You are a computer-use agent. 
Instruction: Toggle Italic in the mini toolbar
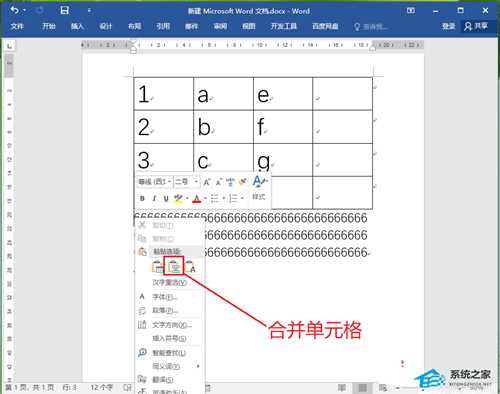tap(154, 199)
